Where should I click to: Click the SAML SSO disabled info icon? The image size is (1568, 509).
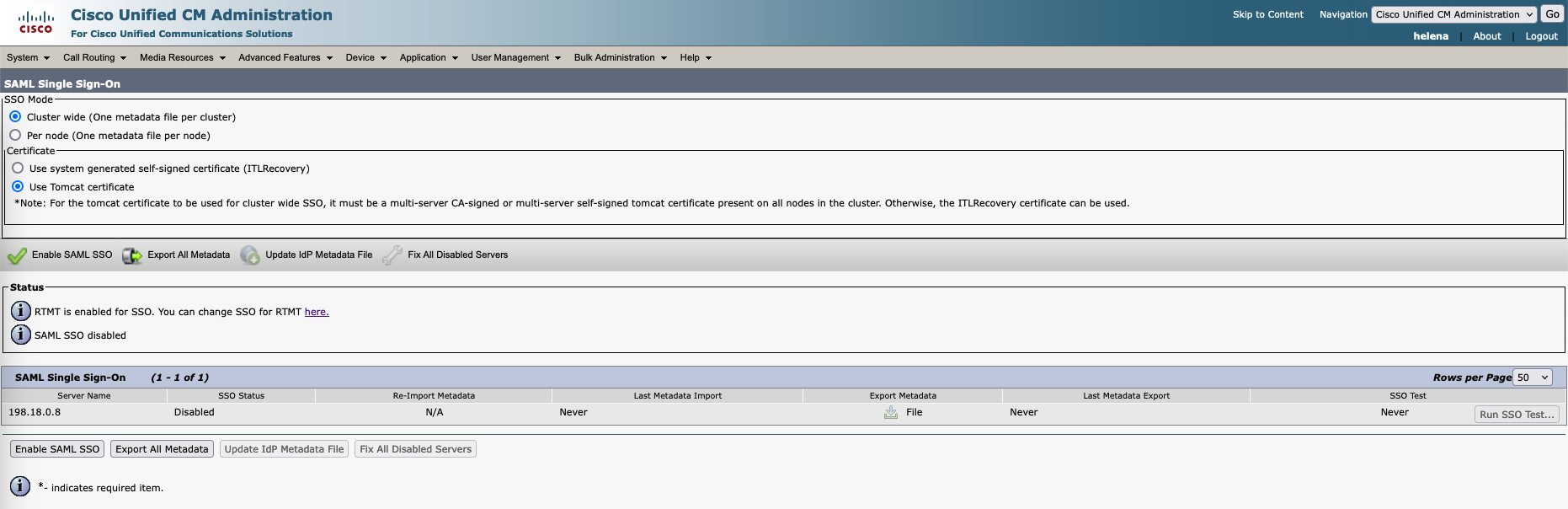21,335
